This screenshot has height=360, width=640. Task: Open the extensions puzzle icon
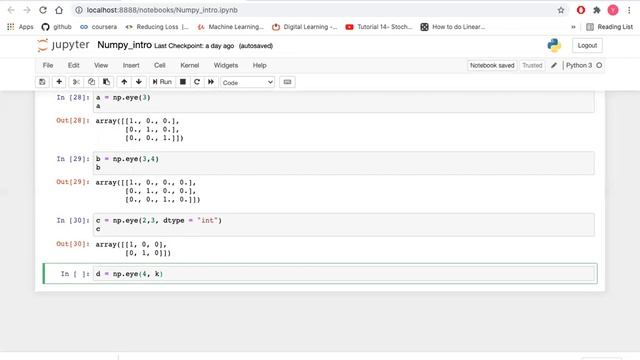tap(597, 10)
